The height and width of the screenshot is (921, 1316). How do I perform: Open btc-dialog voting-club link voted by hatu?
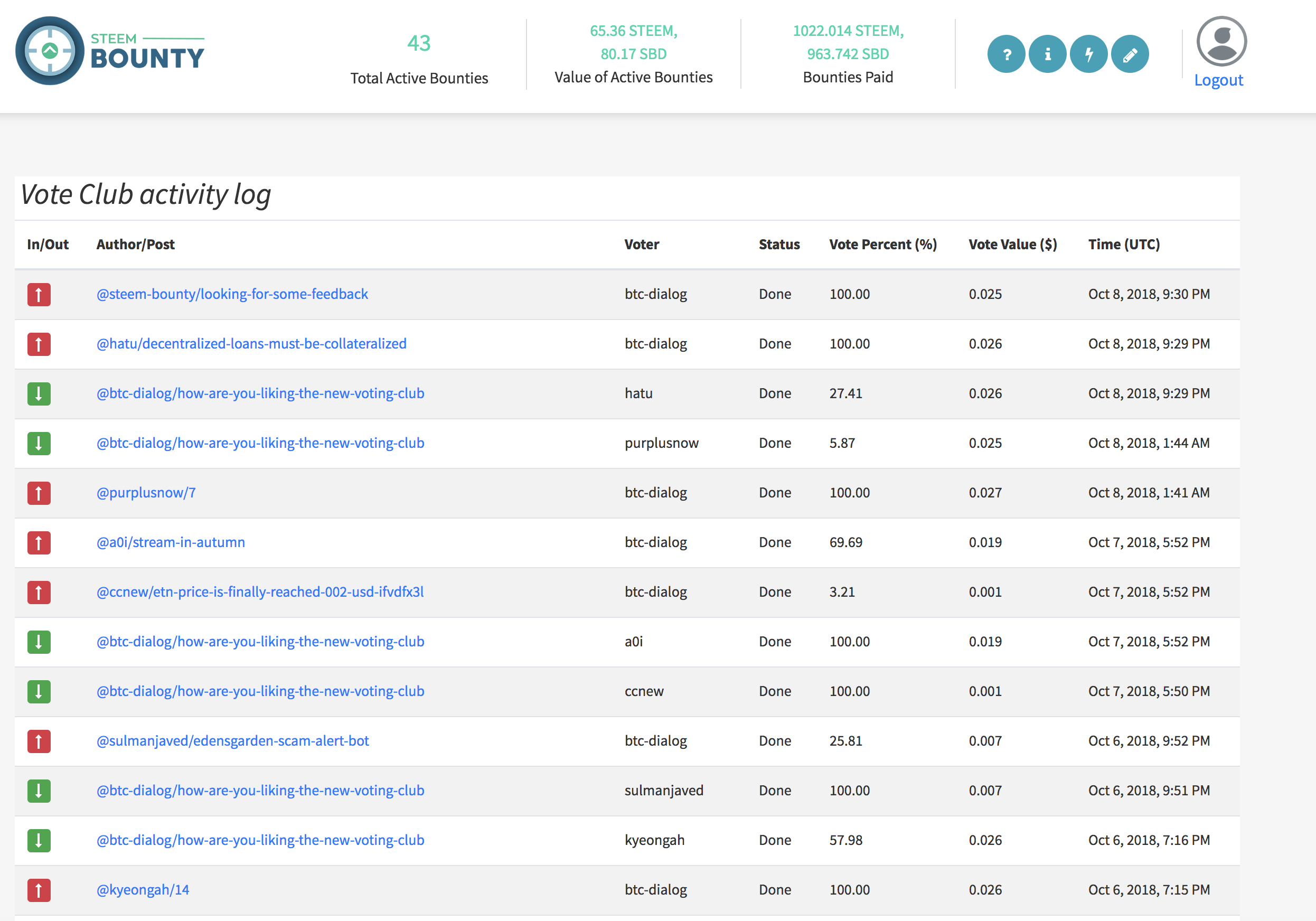(x=260, y=394)
